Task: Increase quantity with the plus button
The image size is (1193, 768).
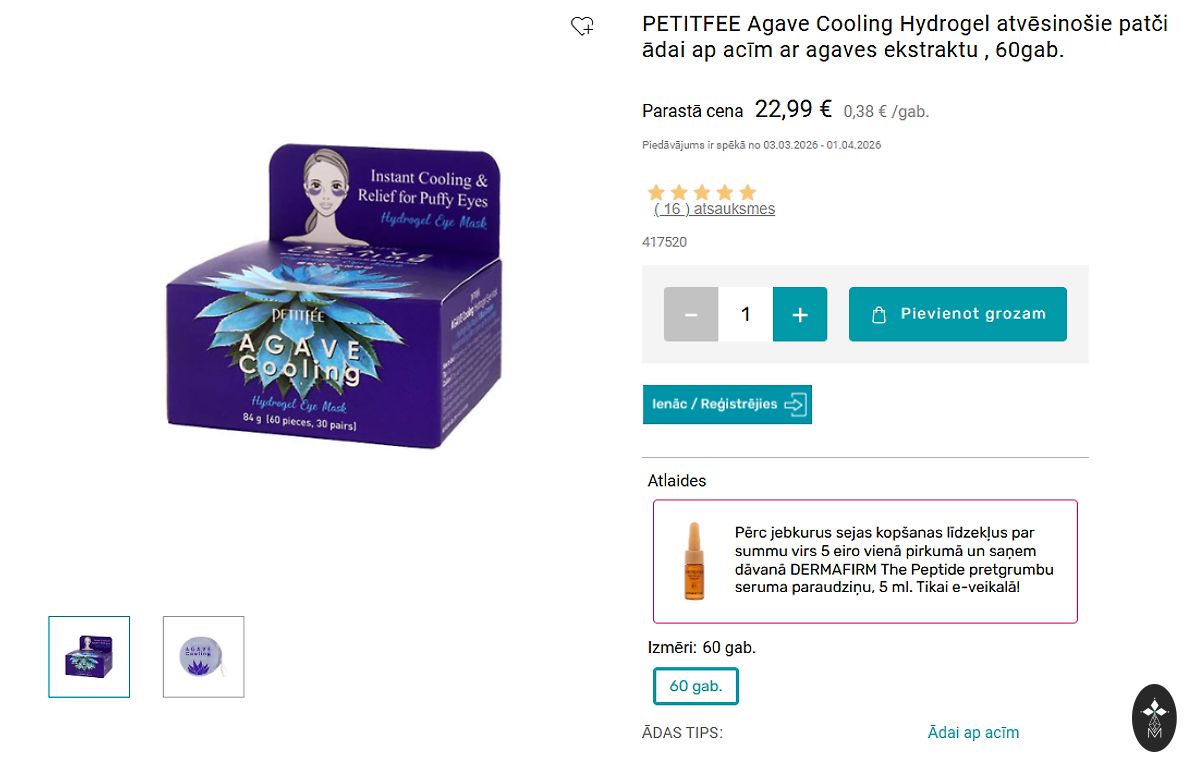Action: tap(800, 314)
